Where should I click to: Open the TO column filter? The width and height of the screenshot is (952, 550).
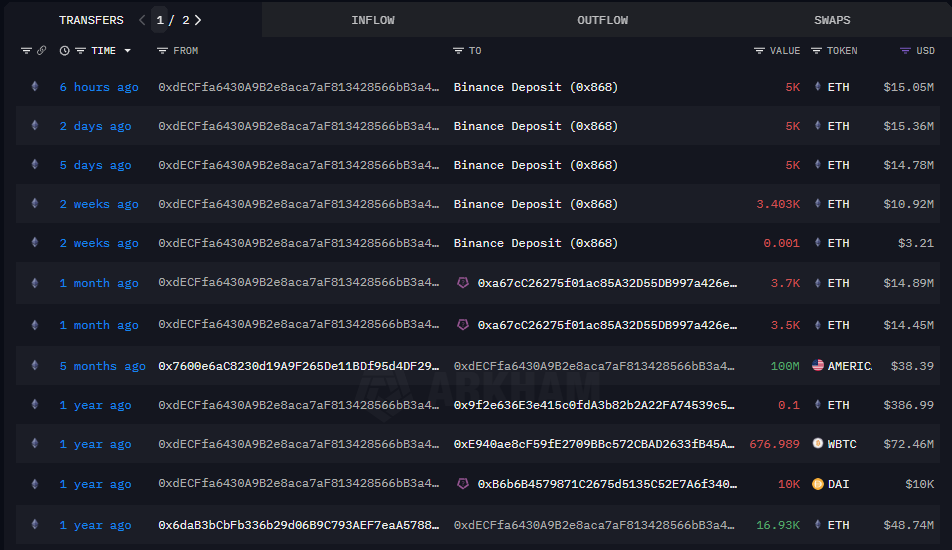click(458, 51)
